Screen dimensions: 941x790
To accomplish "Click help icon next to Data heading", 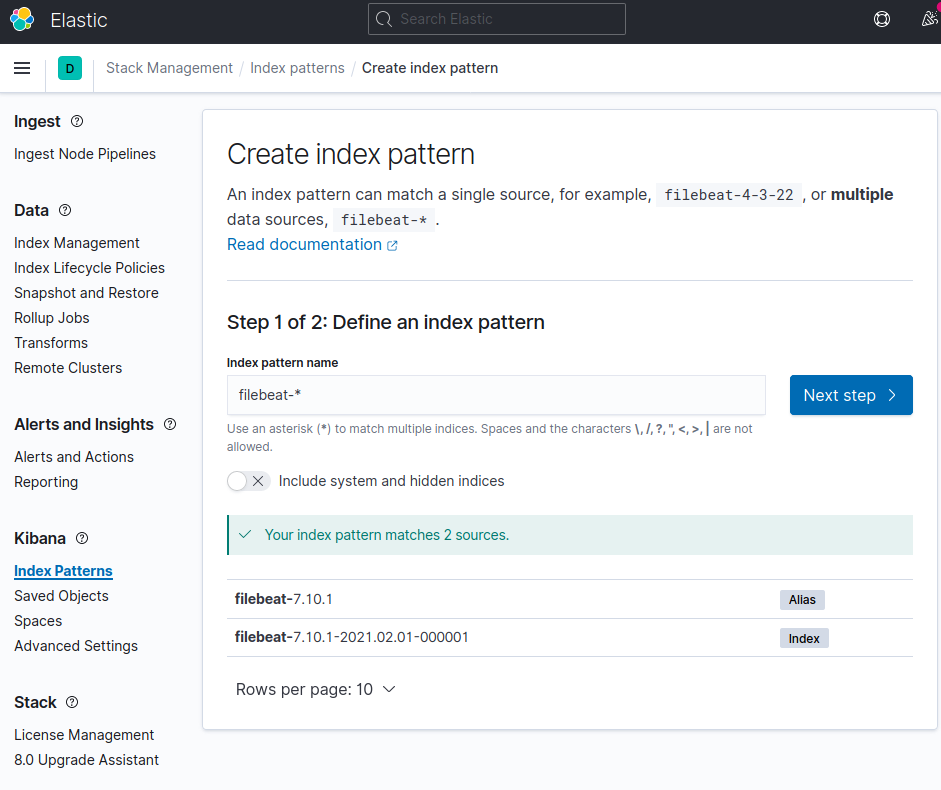I will (65, 210).
